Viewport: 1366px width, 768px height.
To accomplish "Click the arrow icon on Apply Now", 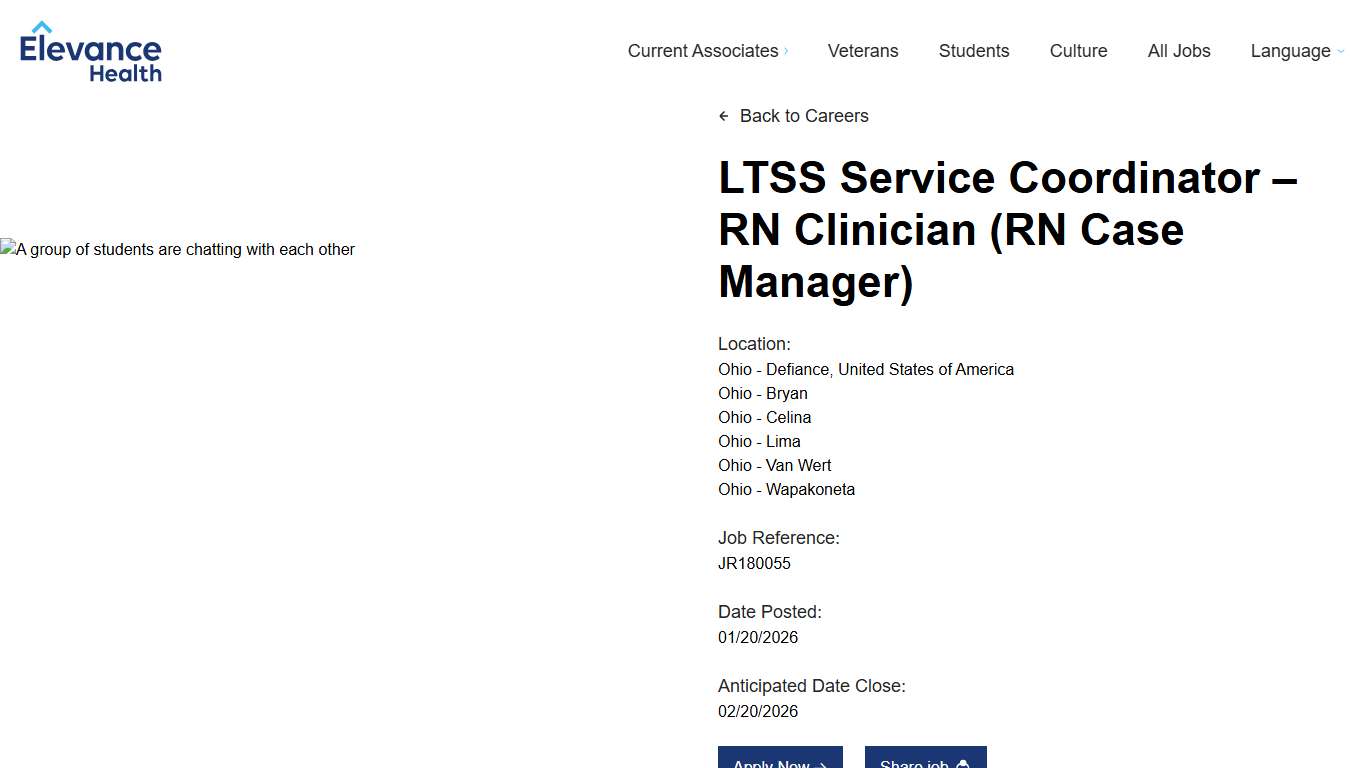I will [x=820, y=765].
